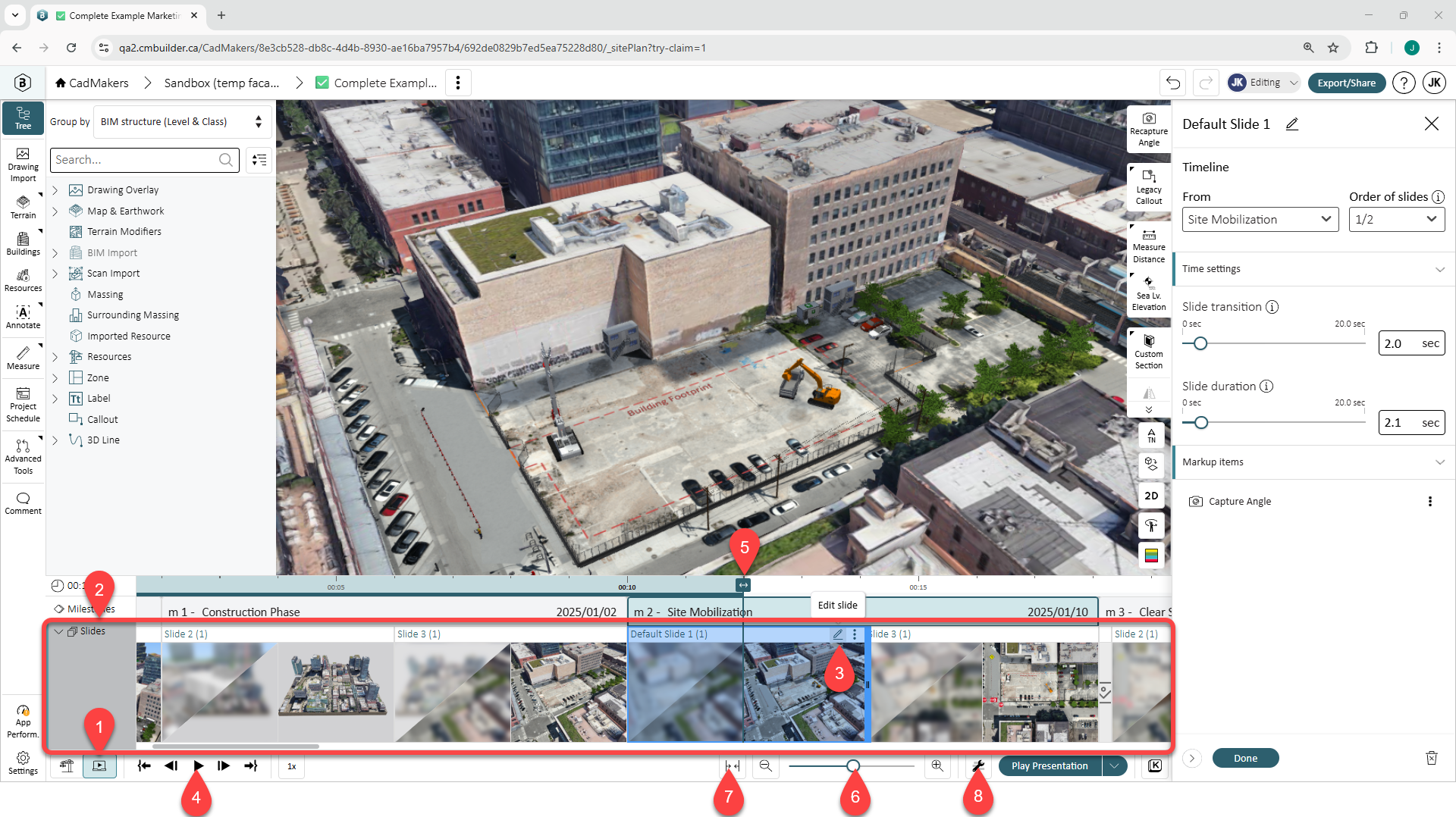Screen dimensions: 1456x817
Task: Open the project options three-dot menu
Action: tap(458, 83)
